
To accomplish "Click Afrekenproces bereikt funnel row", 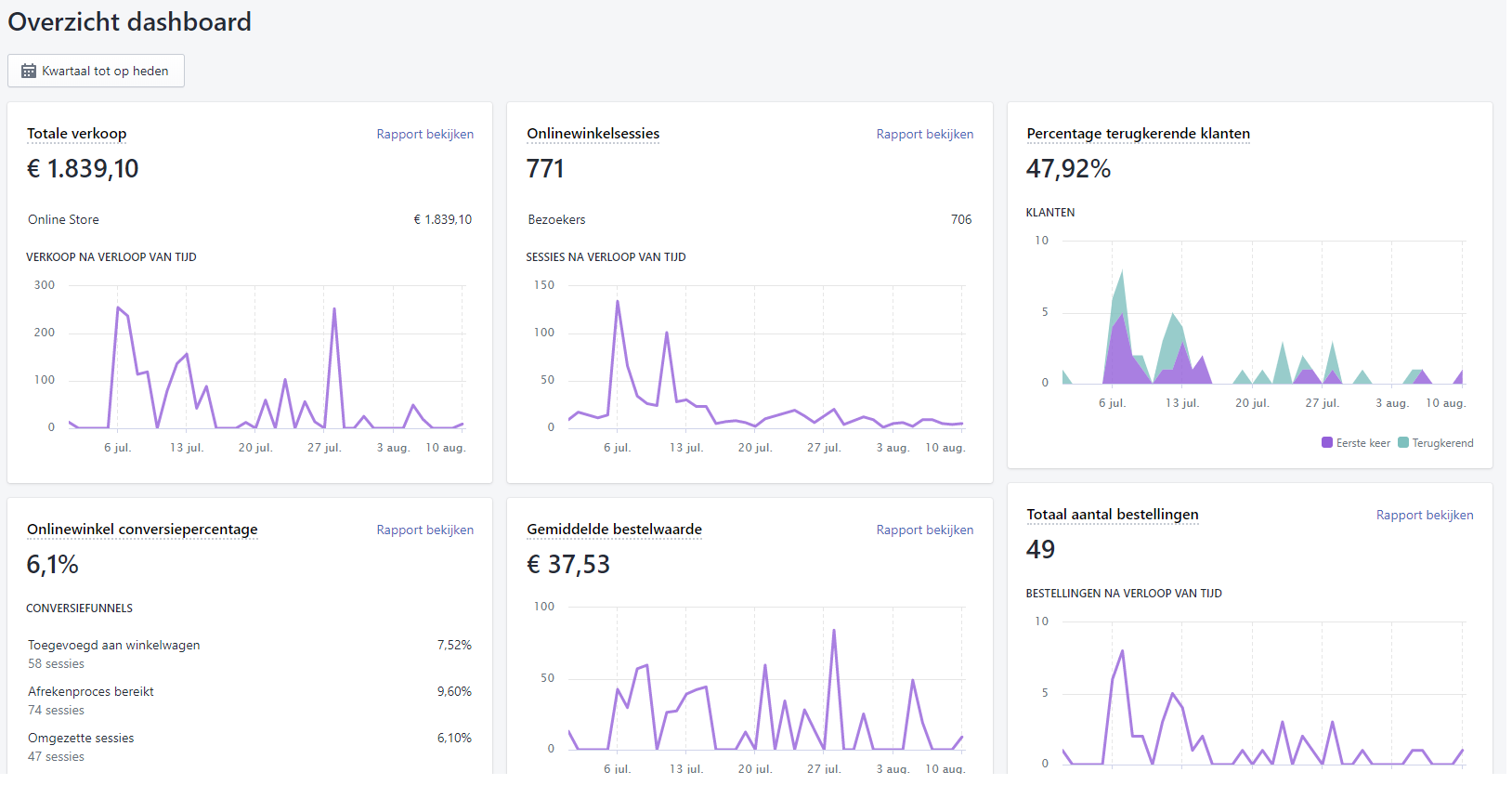I will [x=250, y=700].
